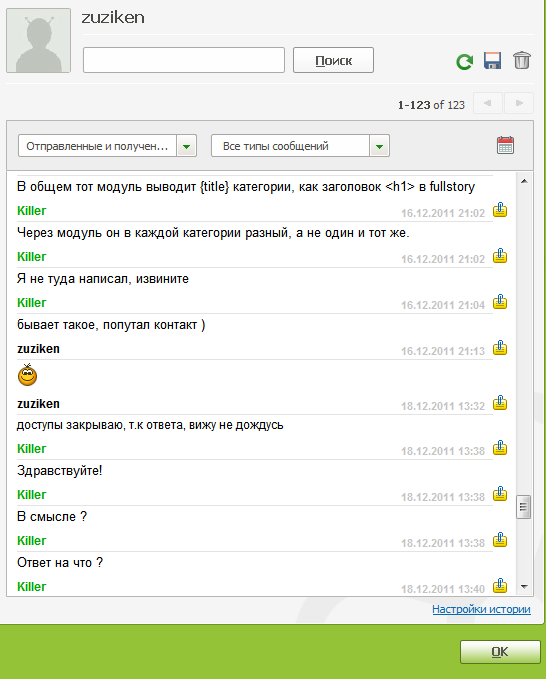Click the clipboard icon at 16.12.2011 21:04
Viewport: 546px width, 679px height.
[x=500, y=301]
